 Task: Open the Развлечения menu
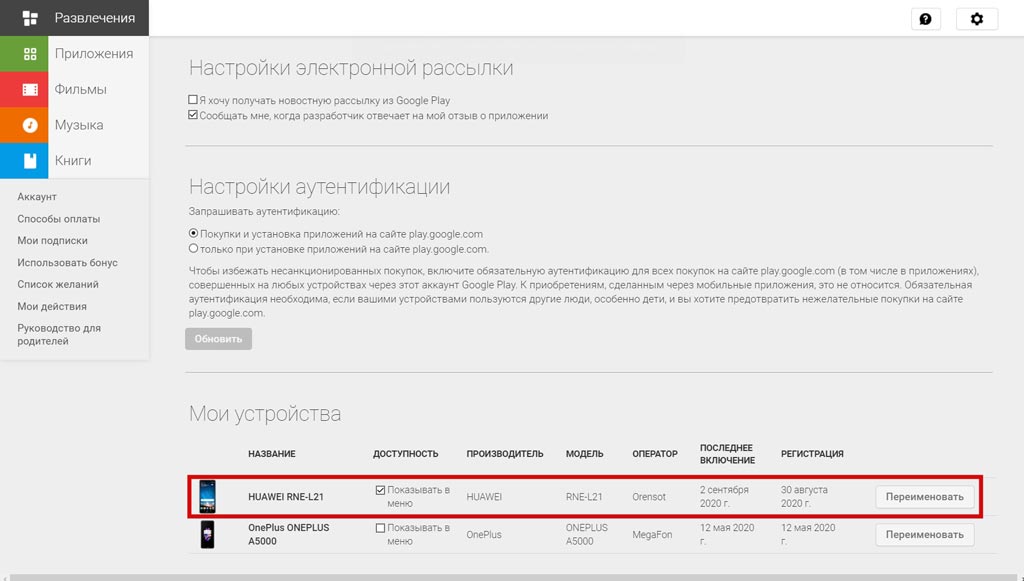74,18
